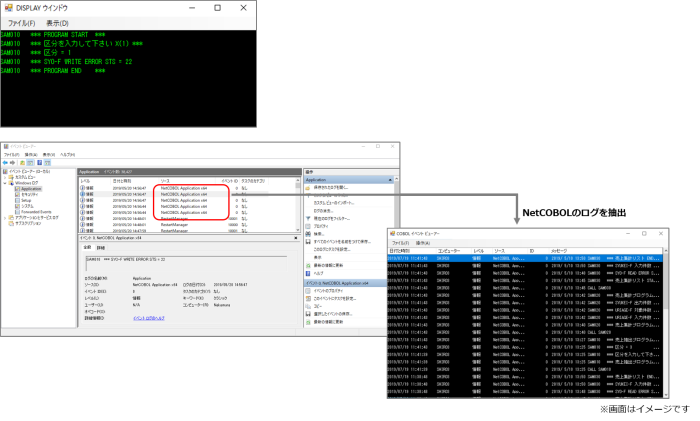This screenshot has width=700, height=421.
Task: Expand the カスタム ビュー tree node
Action: (x=5, y=177)
